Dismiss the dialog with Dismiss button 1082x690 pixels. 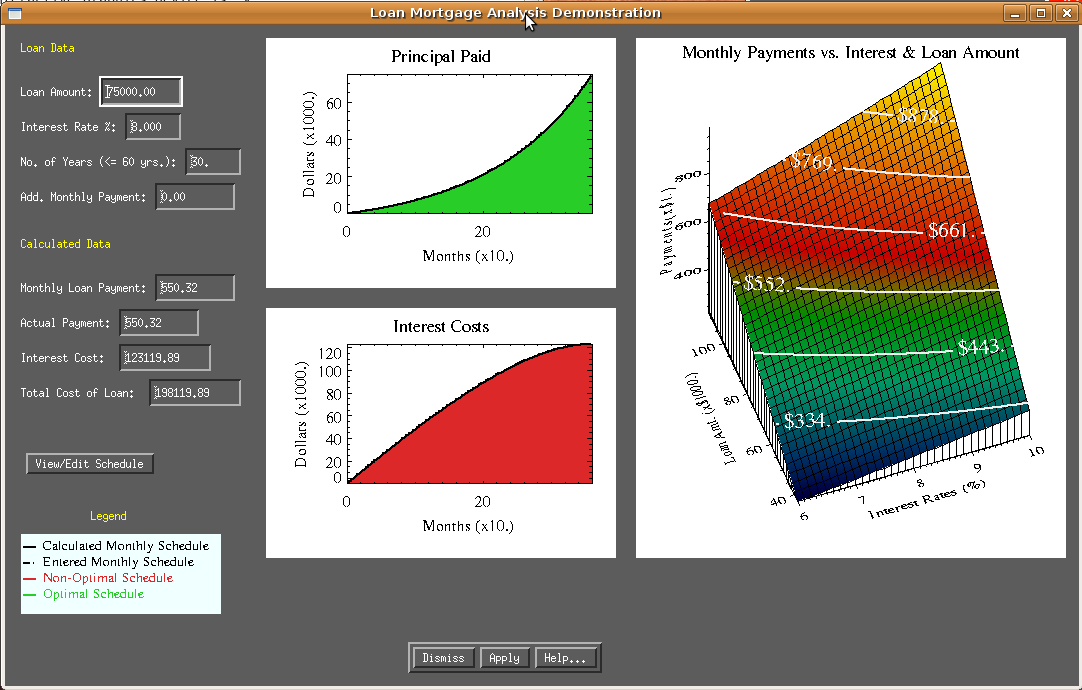443,658
